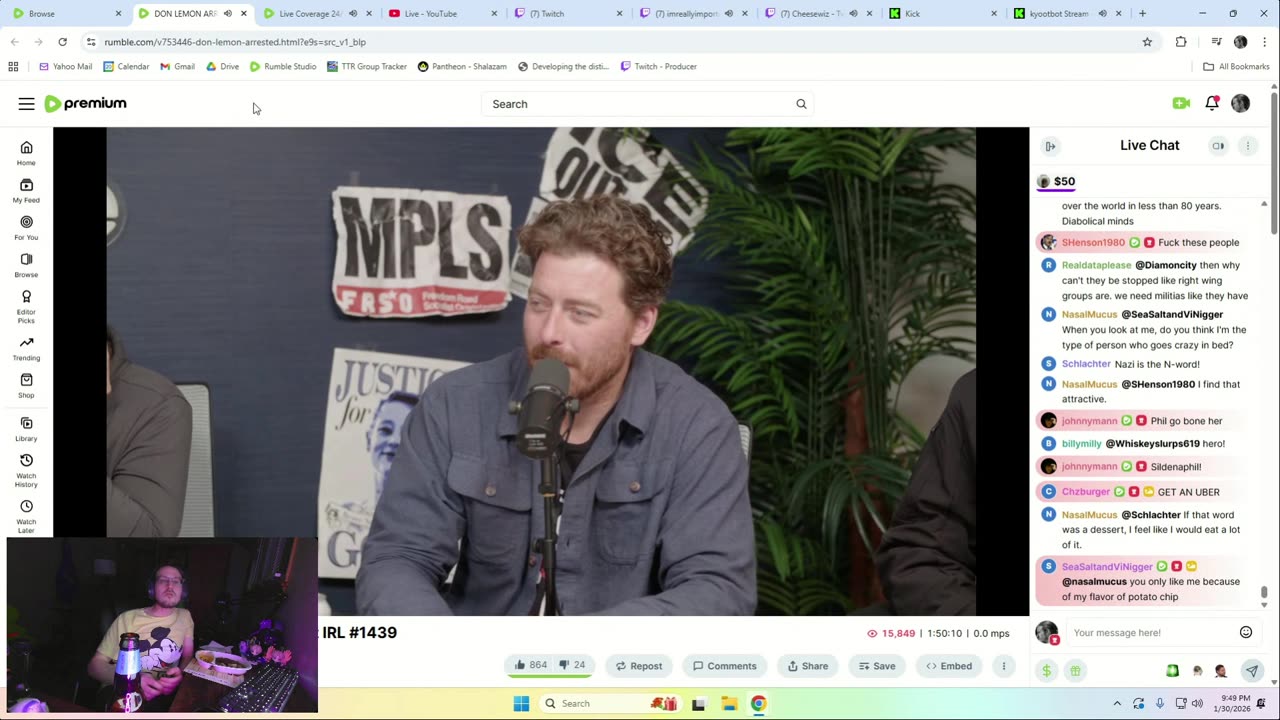1280x720 pixels.
Task: Open the For You sidebar section
Action: click(x=26, y=227)
